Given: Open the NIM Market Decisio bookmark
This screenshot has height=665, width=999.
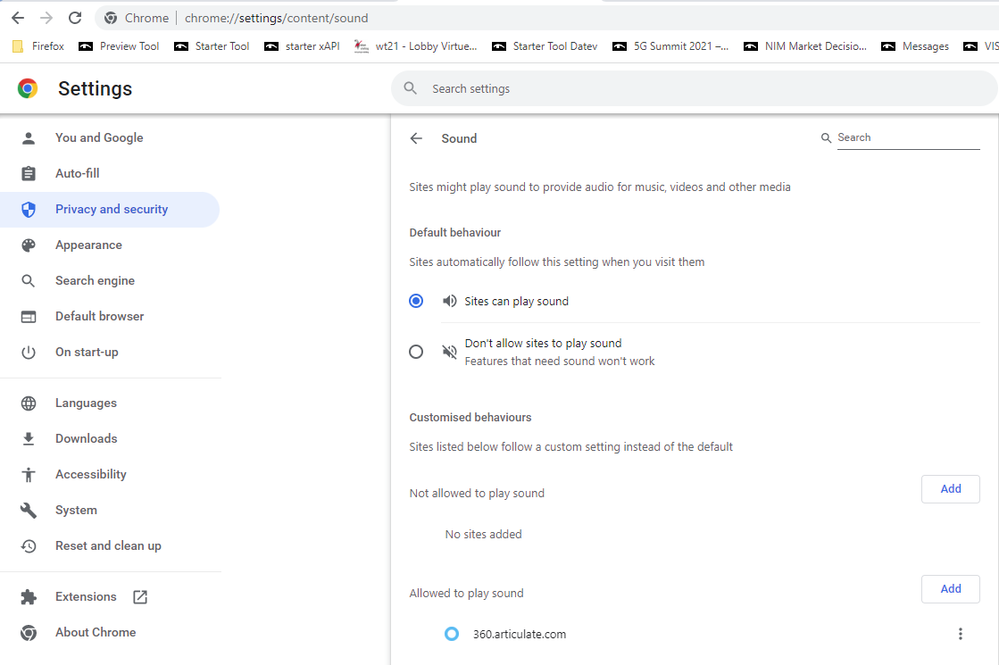Looking at the screenshot, I should coord(805,46).
